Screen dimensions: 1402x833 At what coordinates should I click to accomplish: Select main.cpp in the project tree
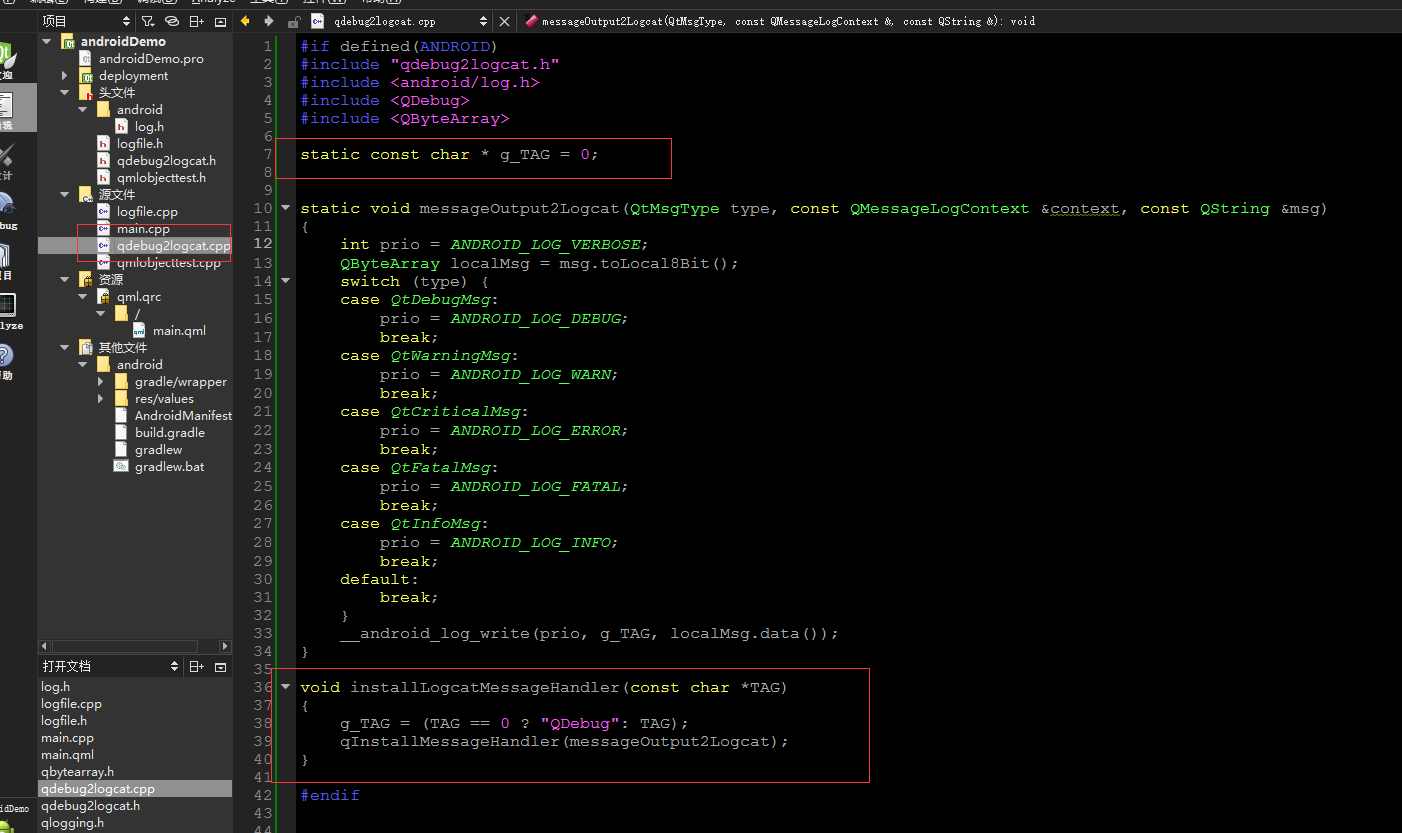143,228
